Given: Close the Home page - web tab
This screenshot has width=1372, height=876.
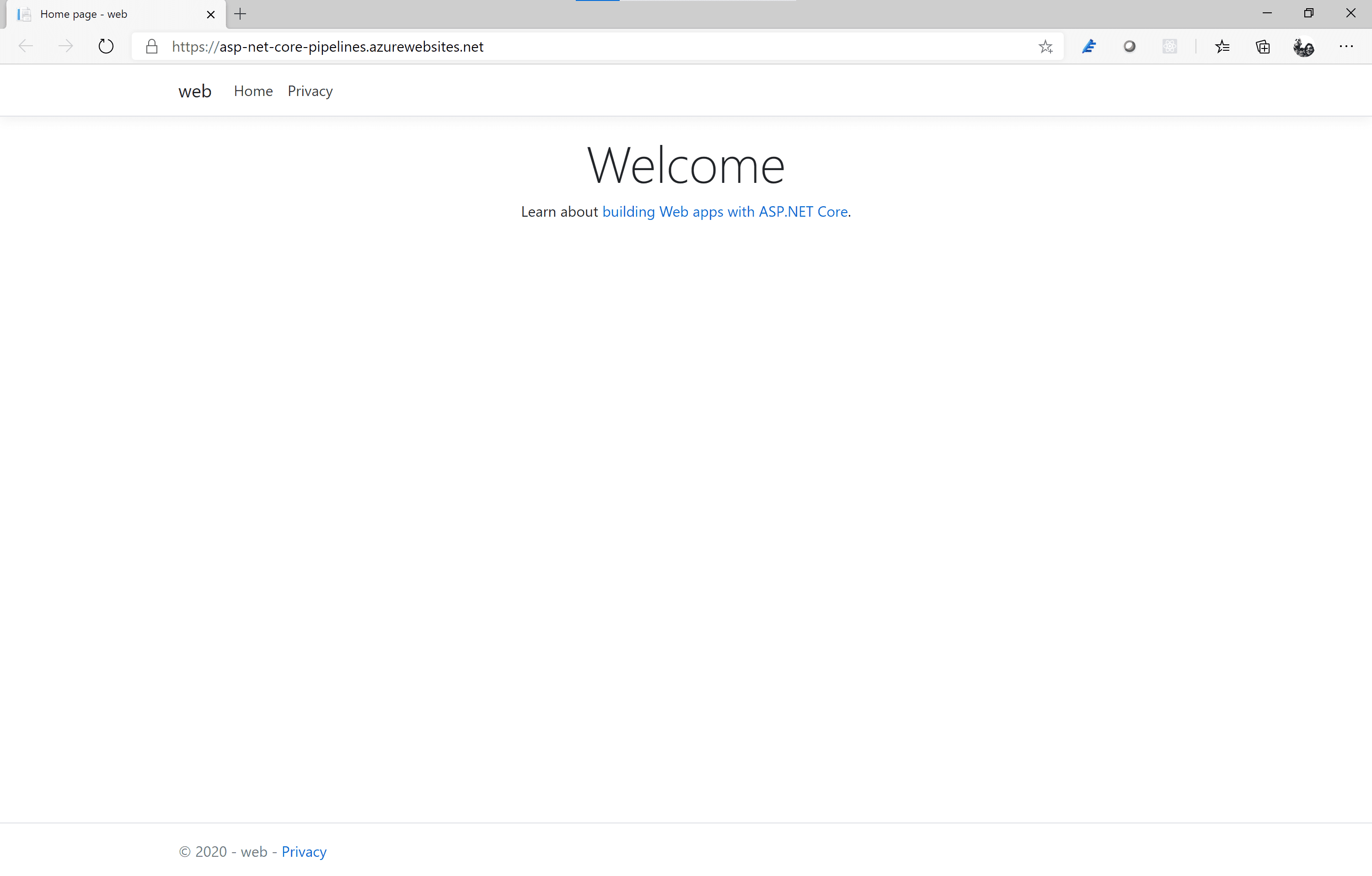Looking at the screenshot, I should pos(211,14).
